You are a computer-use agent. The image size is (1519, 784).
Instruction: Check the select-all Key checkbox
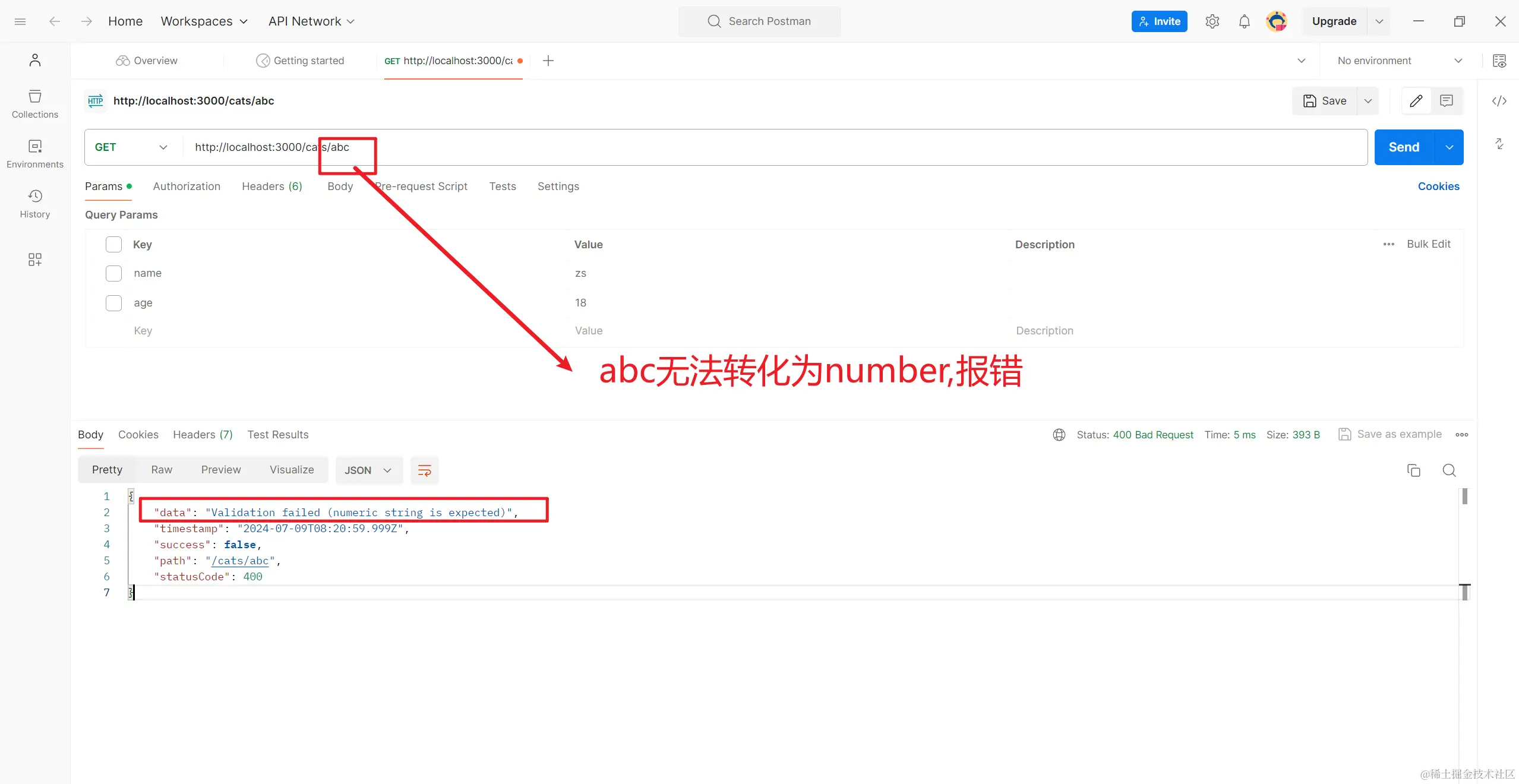(x=113, y=244)
